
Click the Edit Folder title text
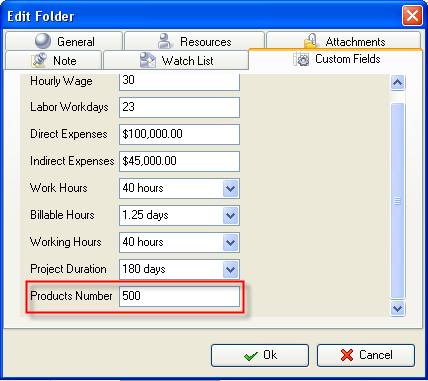click(x=41, y=16)
